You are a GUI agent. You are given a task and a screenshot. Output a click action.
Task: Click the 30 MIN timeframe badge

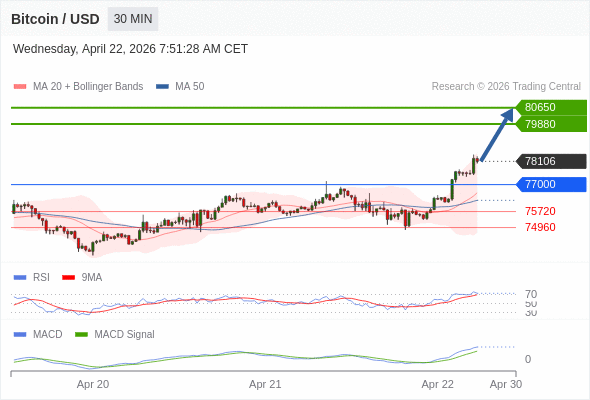(x=133, y=19)
